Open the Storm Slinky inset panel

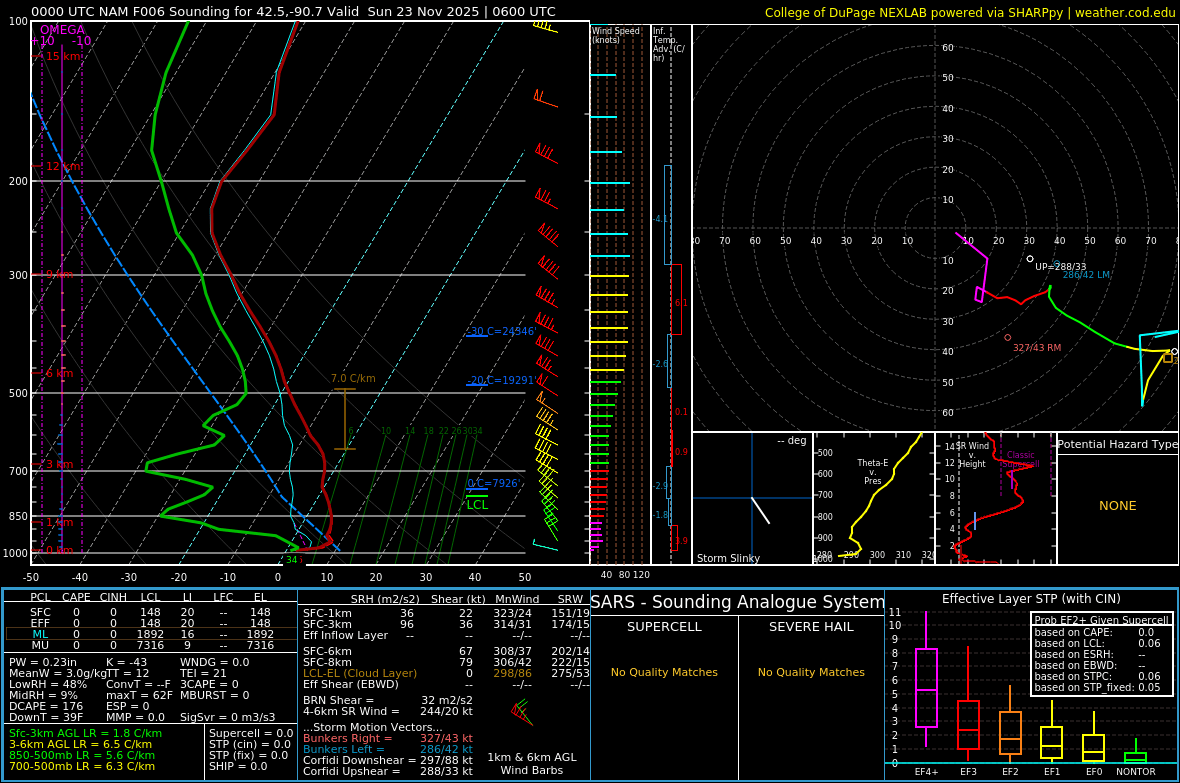click(752, 498)
